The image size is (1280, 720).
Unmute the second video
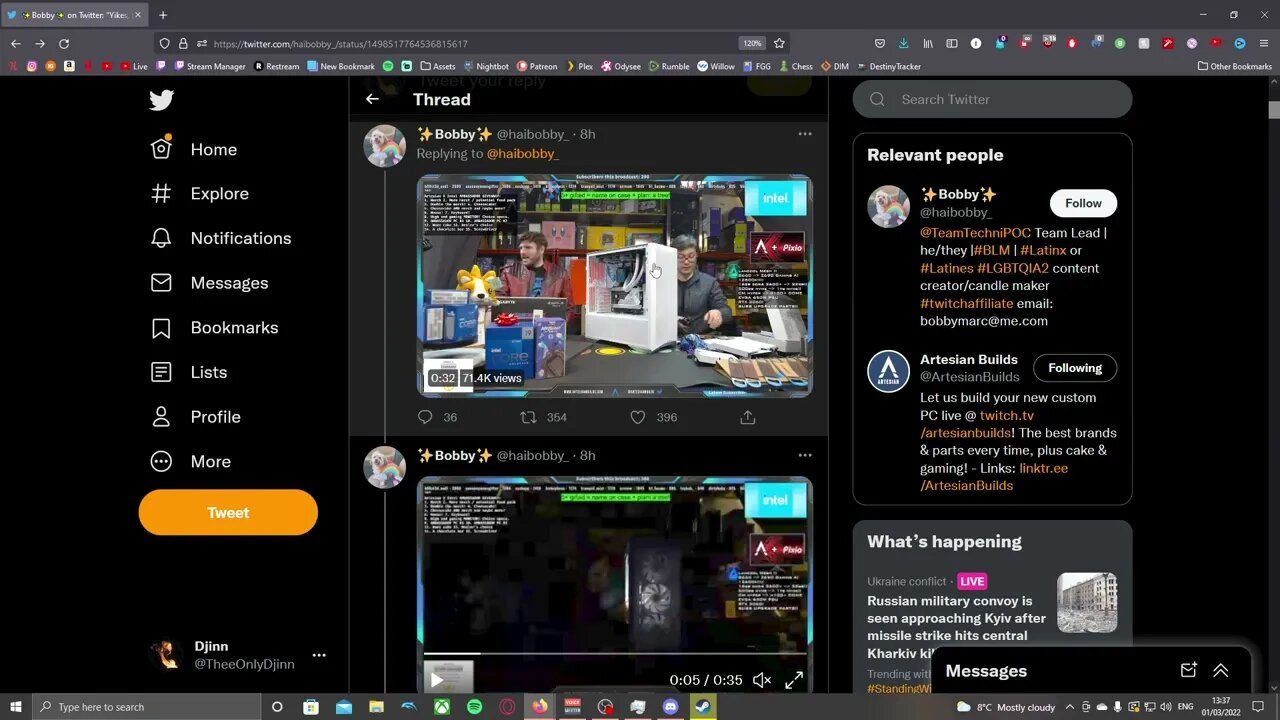tap(762, 680)
